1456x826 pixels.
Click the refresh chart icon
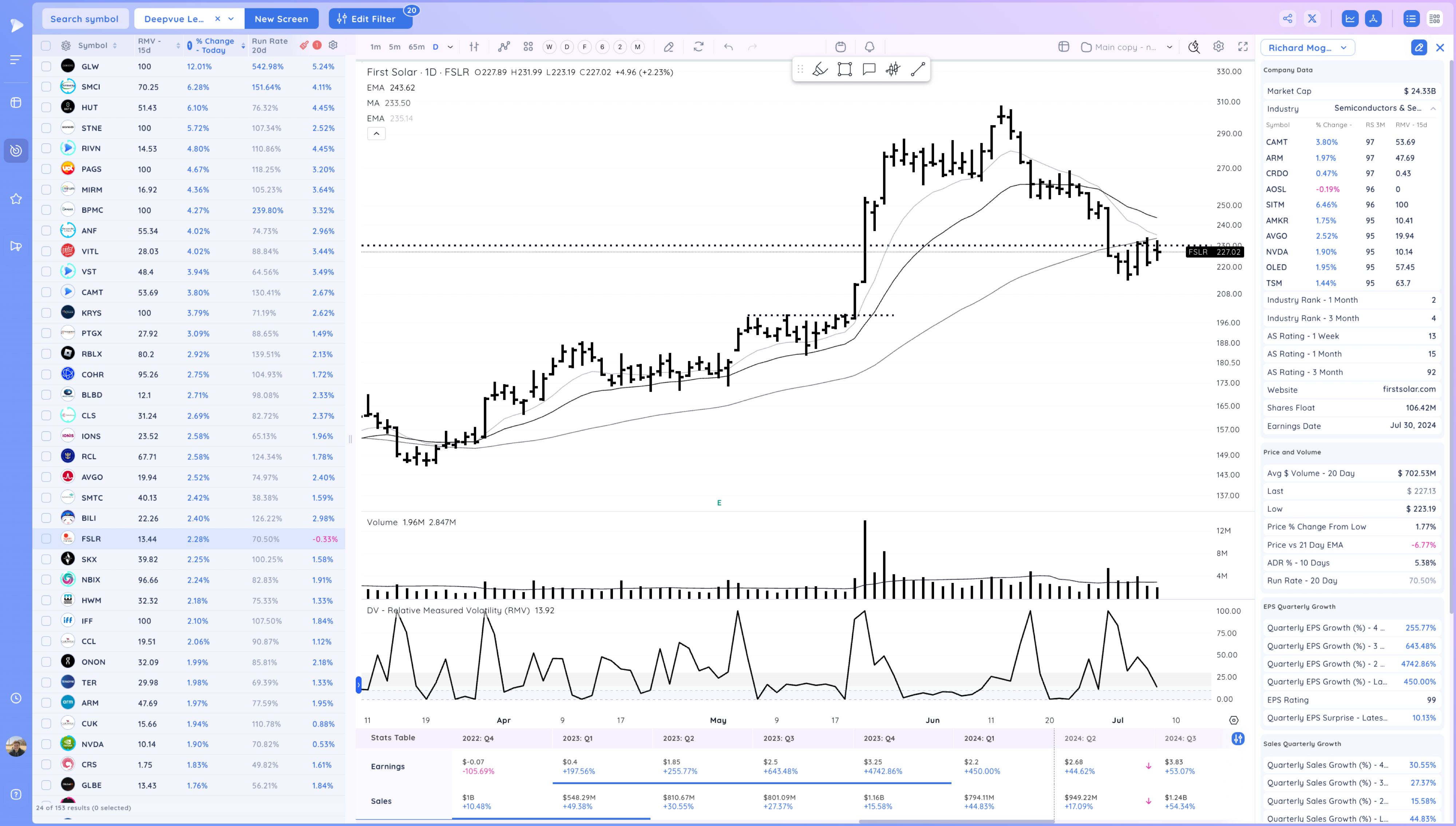pos(699,47)
